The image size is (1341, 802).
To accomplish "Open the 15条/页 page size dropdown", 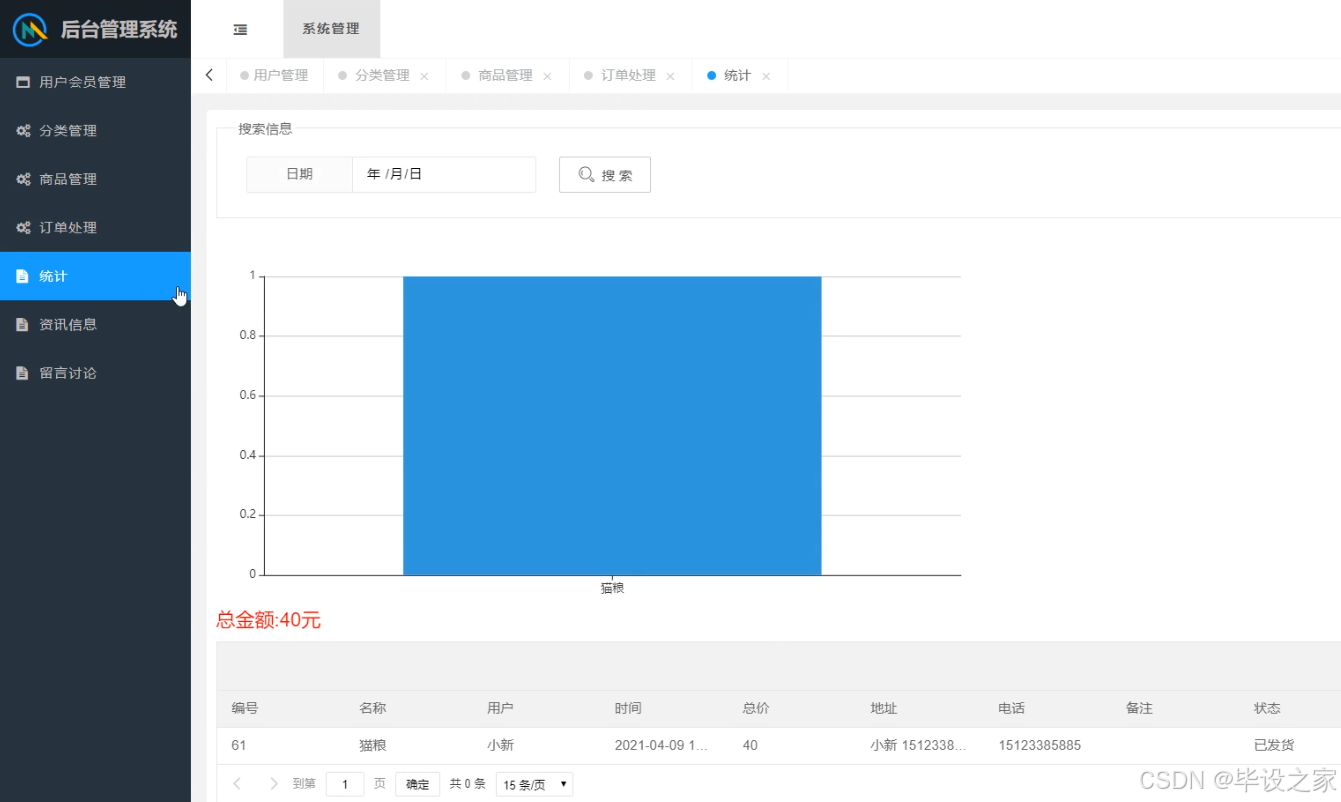I will (533, 784).
